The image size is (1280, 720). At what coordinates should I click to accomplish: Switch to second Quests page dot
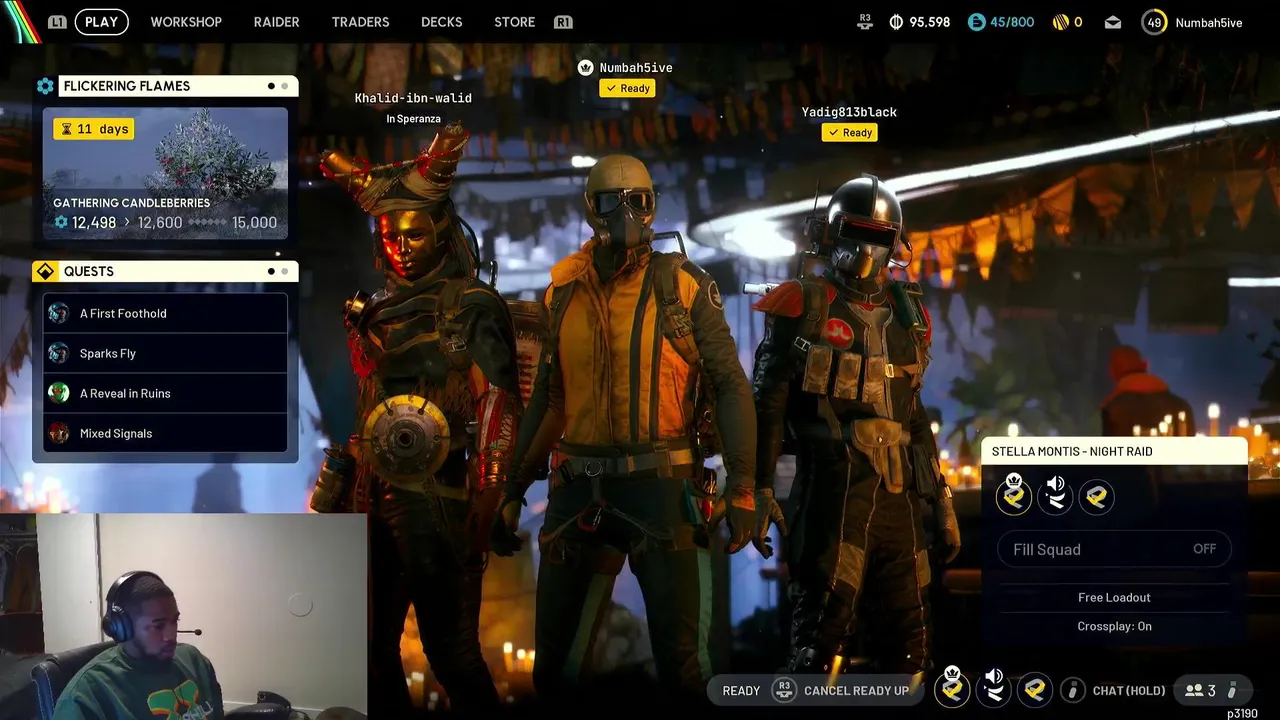284,271
